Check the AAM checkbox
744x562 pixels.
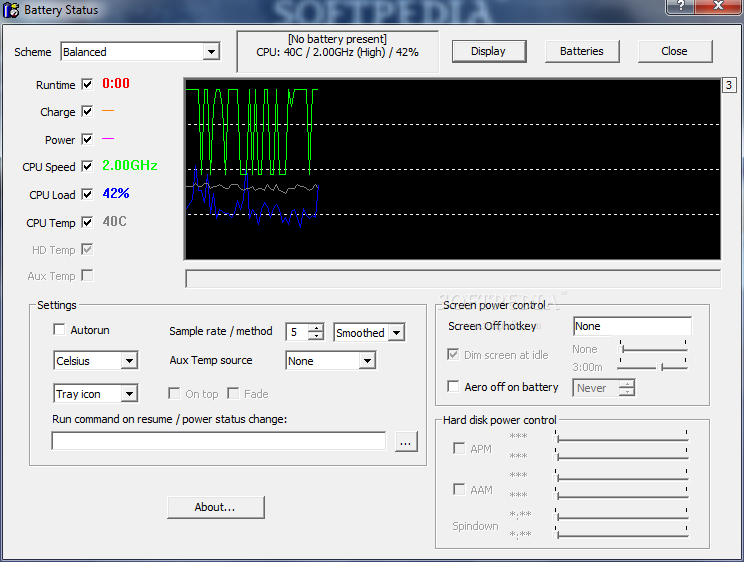coord(459,489)
